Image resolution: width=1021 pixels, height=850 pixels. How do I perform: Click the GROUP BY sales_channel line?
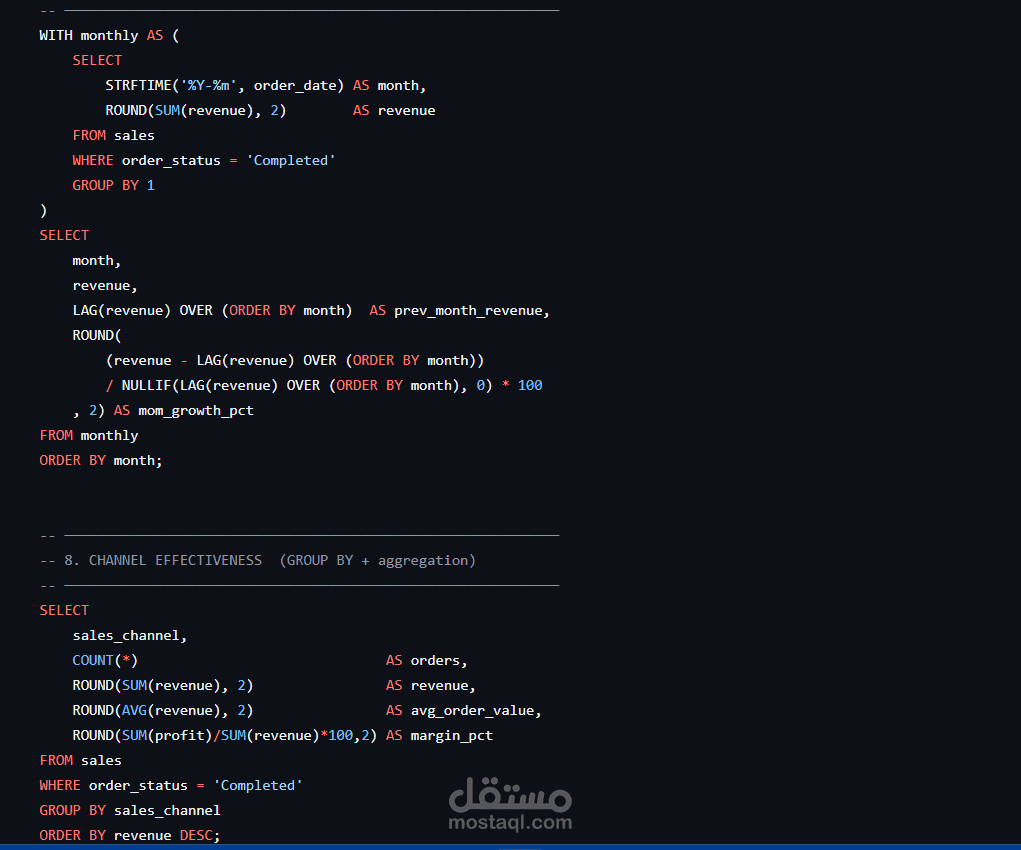click(130, 810)
